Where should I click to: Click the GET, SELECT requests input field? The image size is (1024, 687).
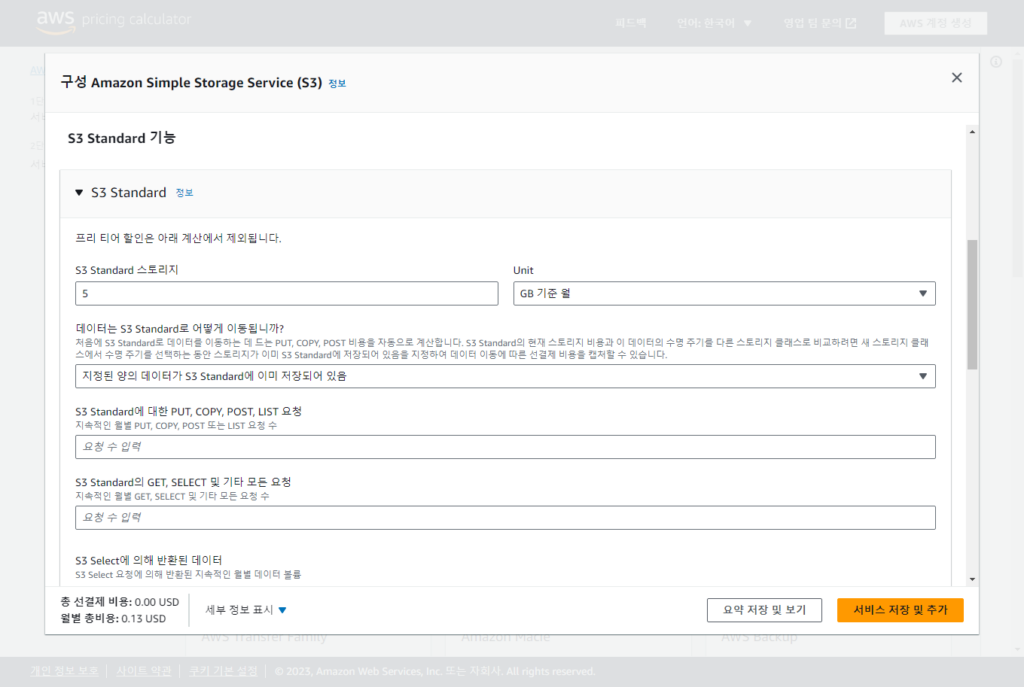(505, 518)
